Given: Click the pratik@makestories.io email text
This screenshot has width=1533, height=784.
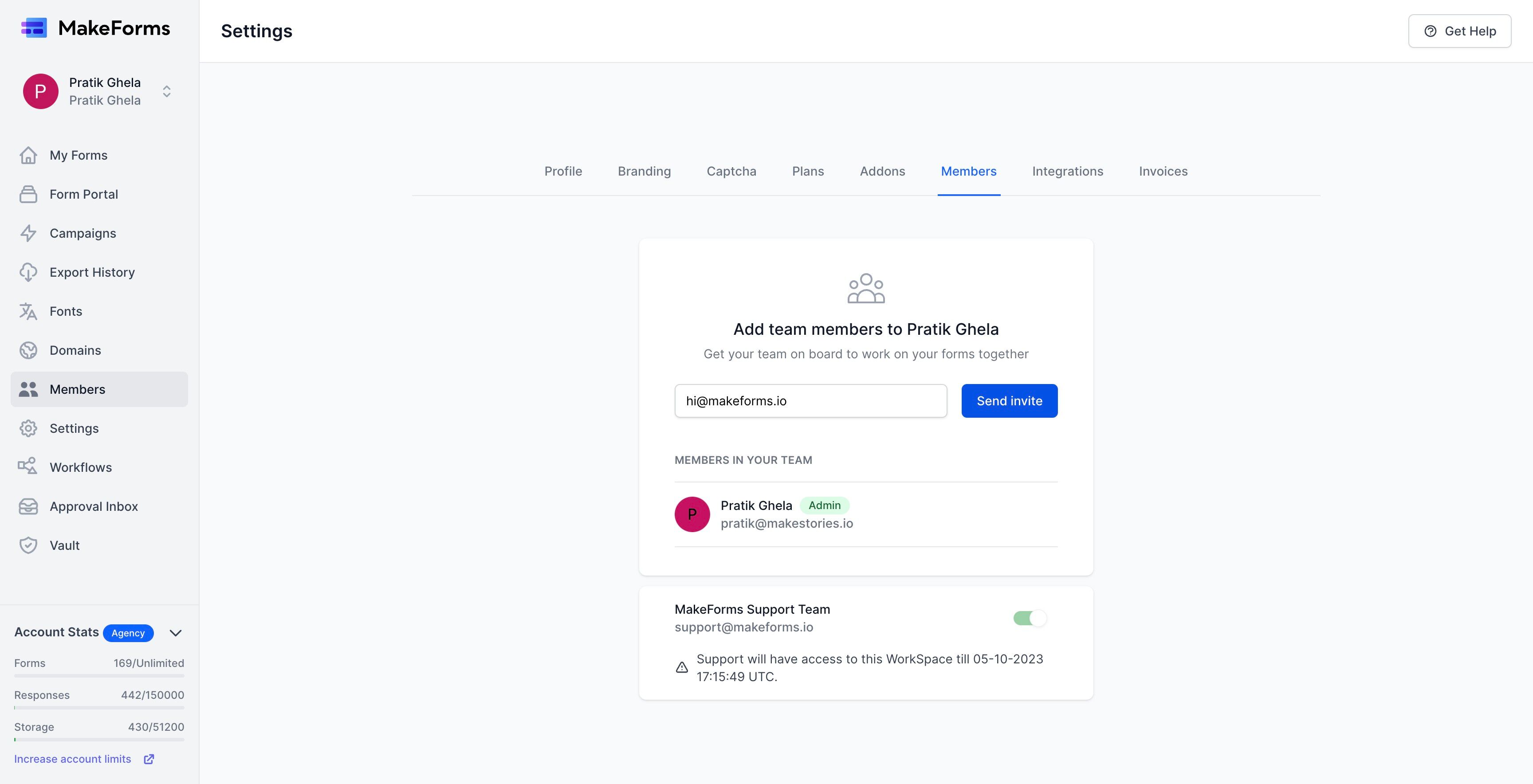Looking at the screenshot, I should [x=787, y=523].
